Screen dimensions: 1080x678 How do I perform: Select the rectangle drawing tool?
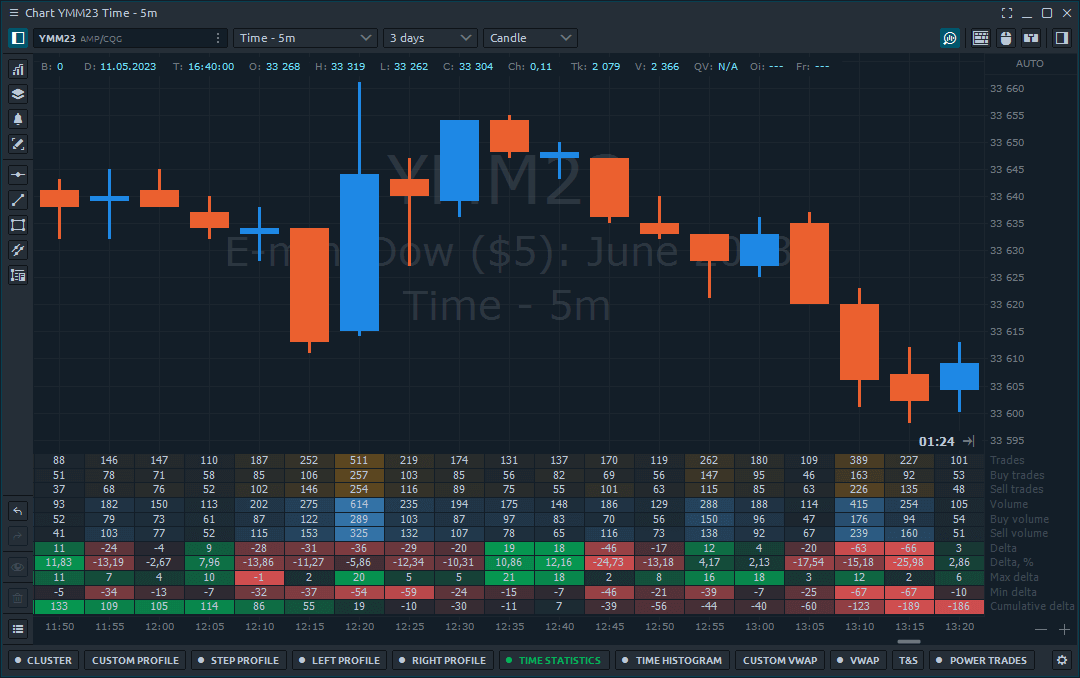coord(17,224)
